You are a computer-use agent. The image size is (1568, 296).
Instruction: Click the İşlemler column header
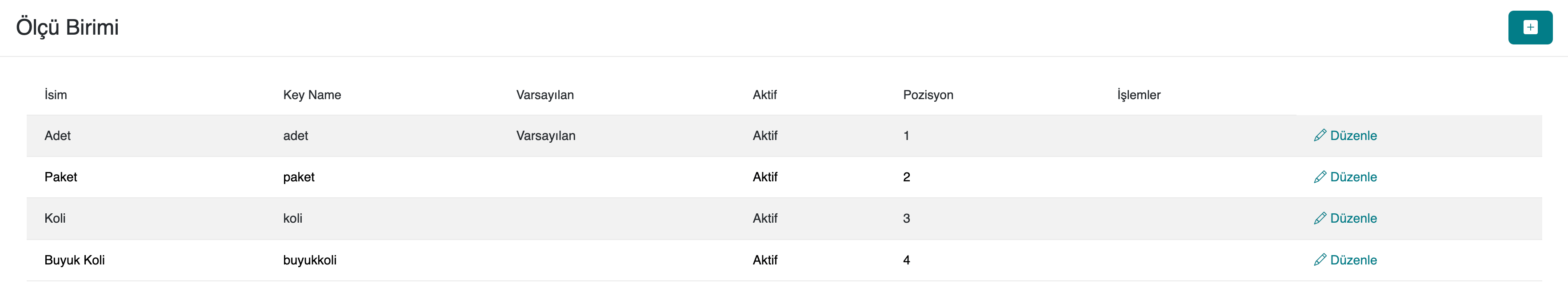click(1138, 95)
